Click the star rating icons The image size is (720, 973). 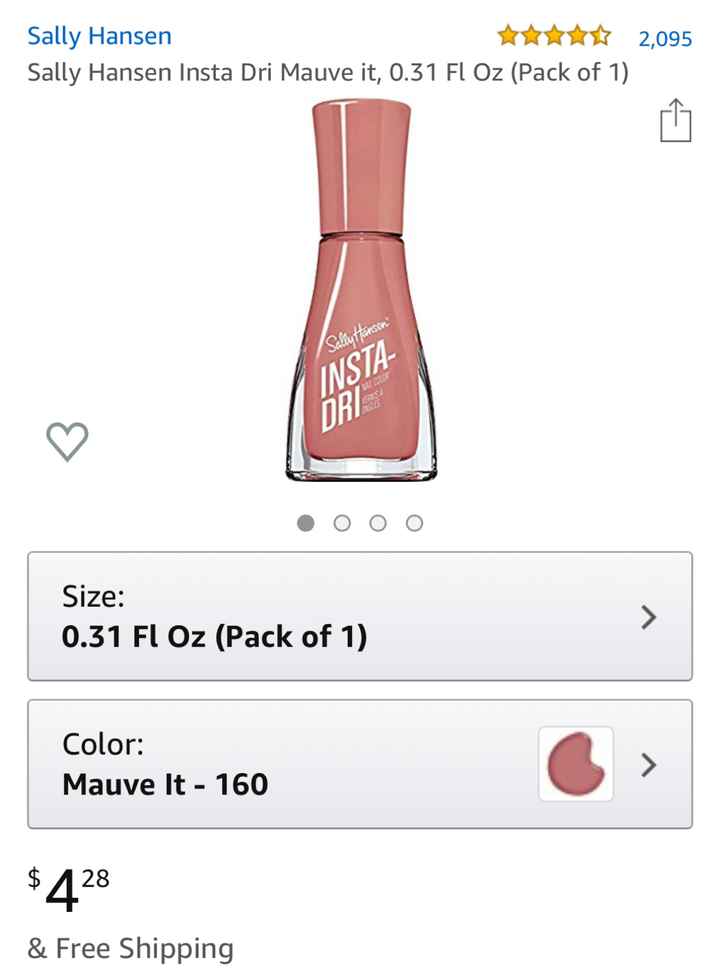pyautogui.click(x=554, y=38)
